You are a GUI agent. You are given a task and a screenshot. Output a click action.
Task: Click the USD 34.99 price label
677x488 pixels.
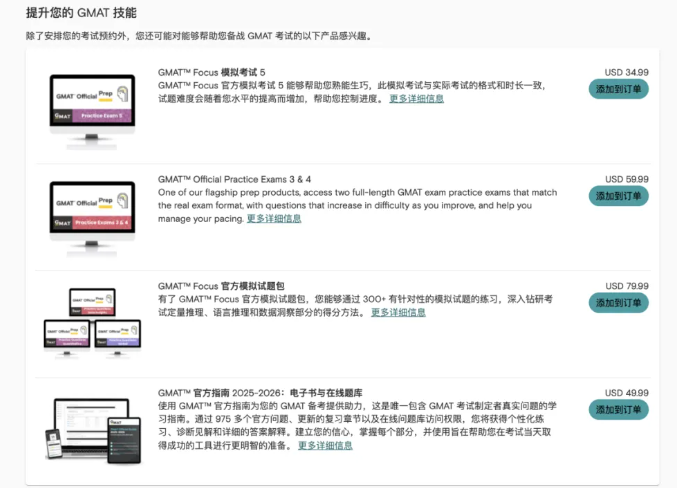coord(626,72)
